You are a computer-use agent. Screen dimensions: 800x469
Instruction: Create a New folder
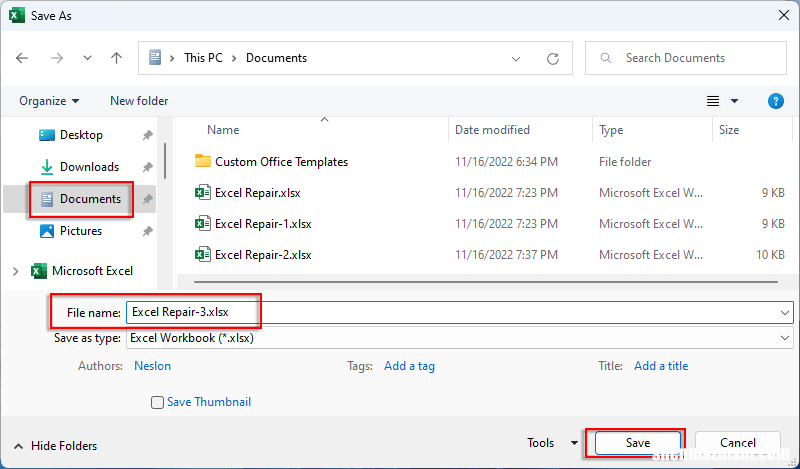click(x=139, y=101)
